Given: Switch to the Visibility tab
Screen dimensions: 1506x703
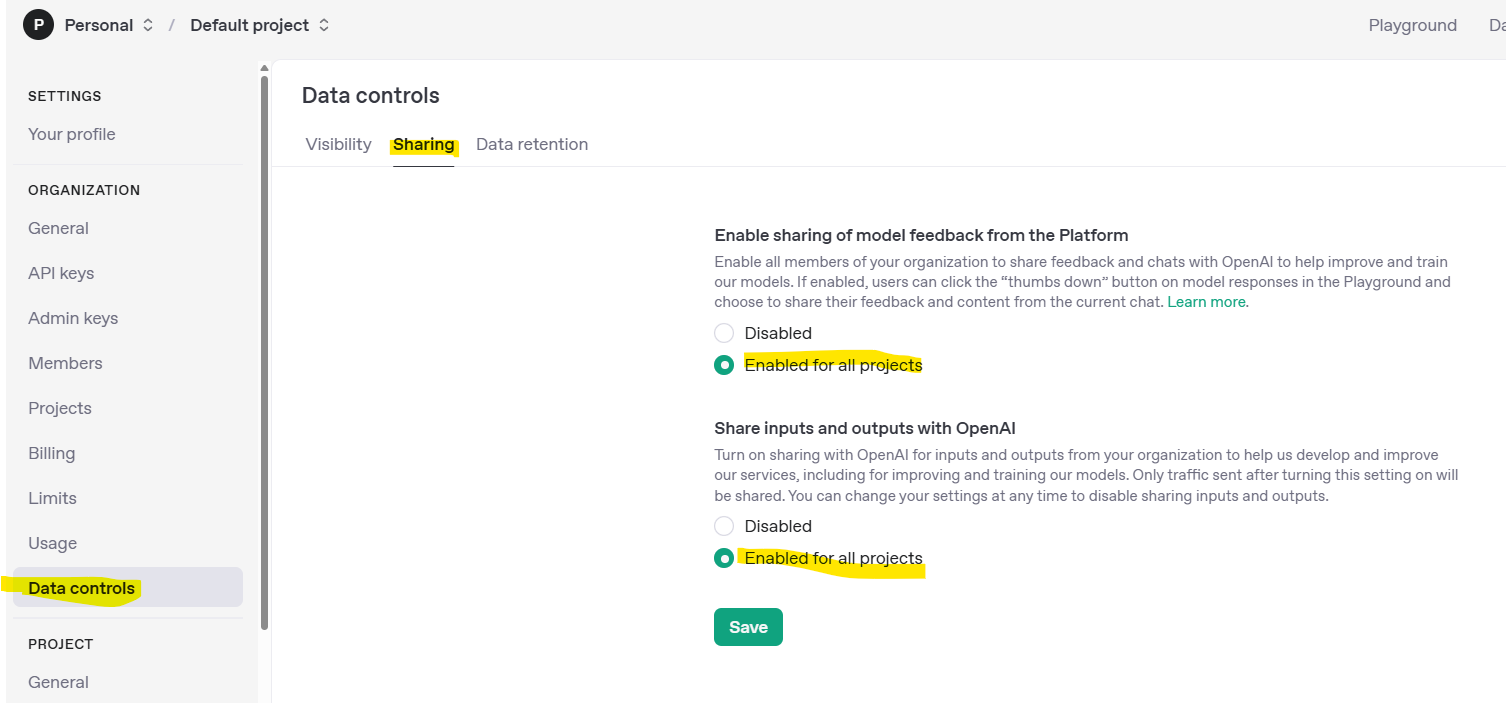Looking at the screenshot, I should (x=338, y=144).
